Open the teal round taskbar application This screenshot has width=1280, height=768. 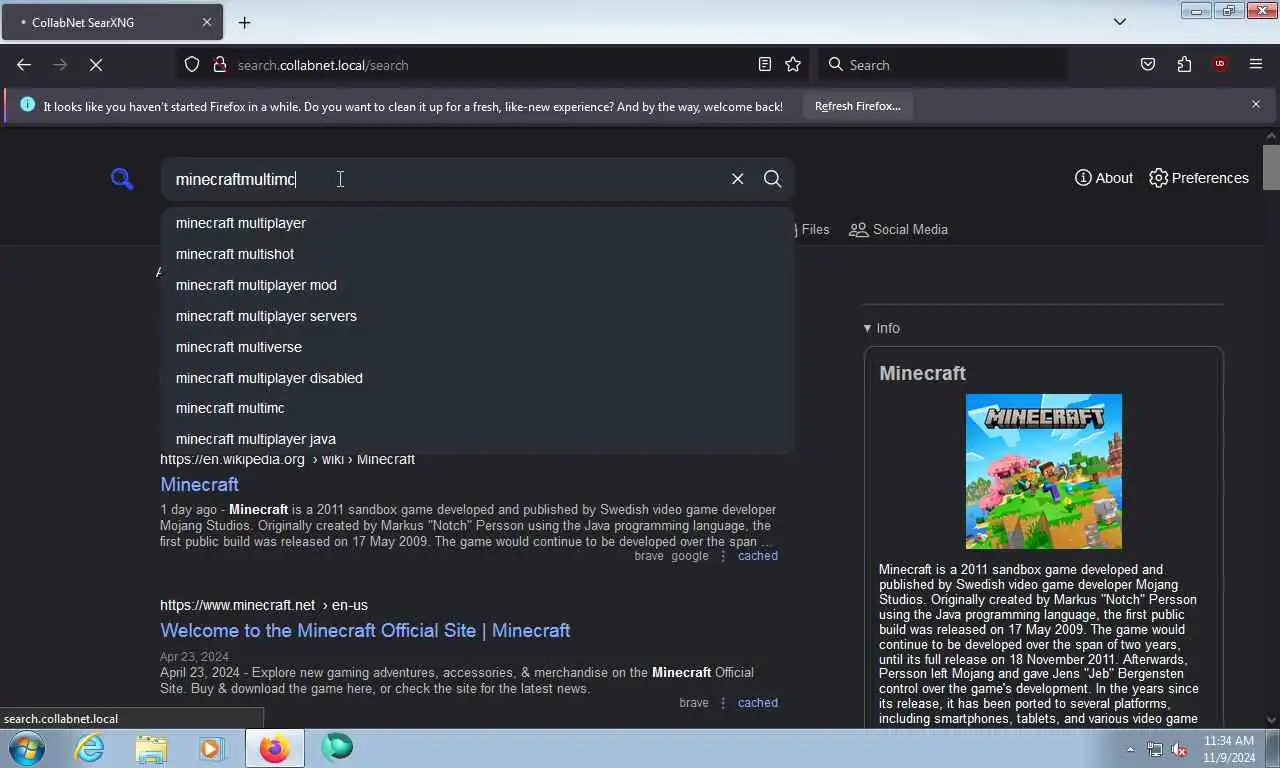(337, 748)
